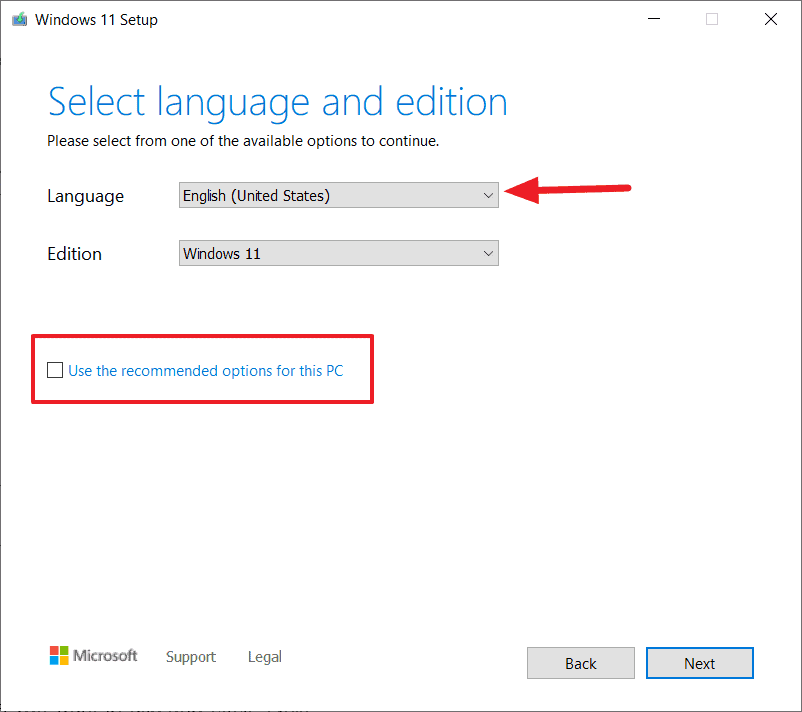Open the Language dropdown
The image size is (802, 712).
click(x=338, y=195)
